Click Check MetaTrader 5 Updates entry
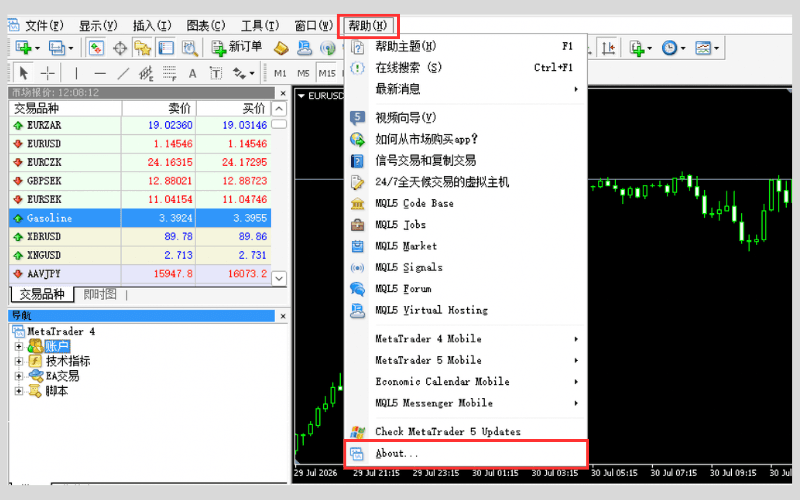Screen dimensions: 800x500 (466, 432)
